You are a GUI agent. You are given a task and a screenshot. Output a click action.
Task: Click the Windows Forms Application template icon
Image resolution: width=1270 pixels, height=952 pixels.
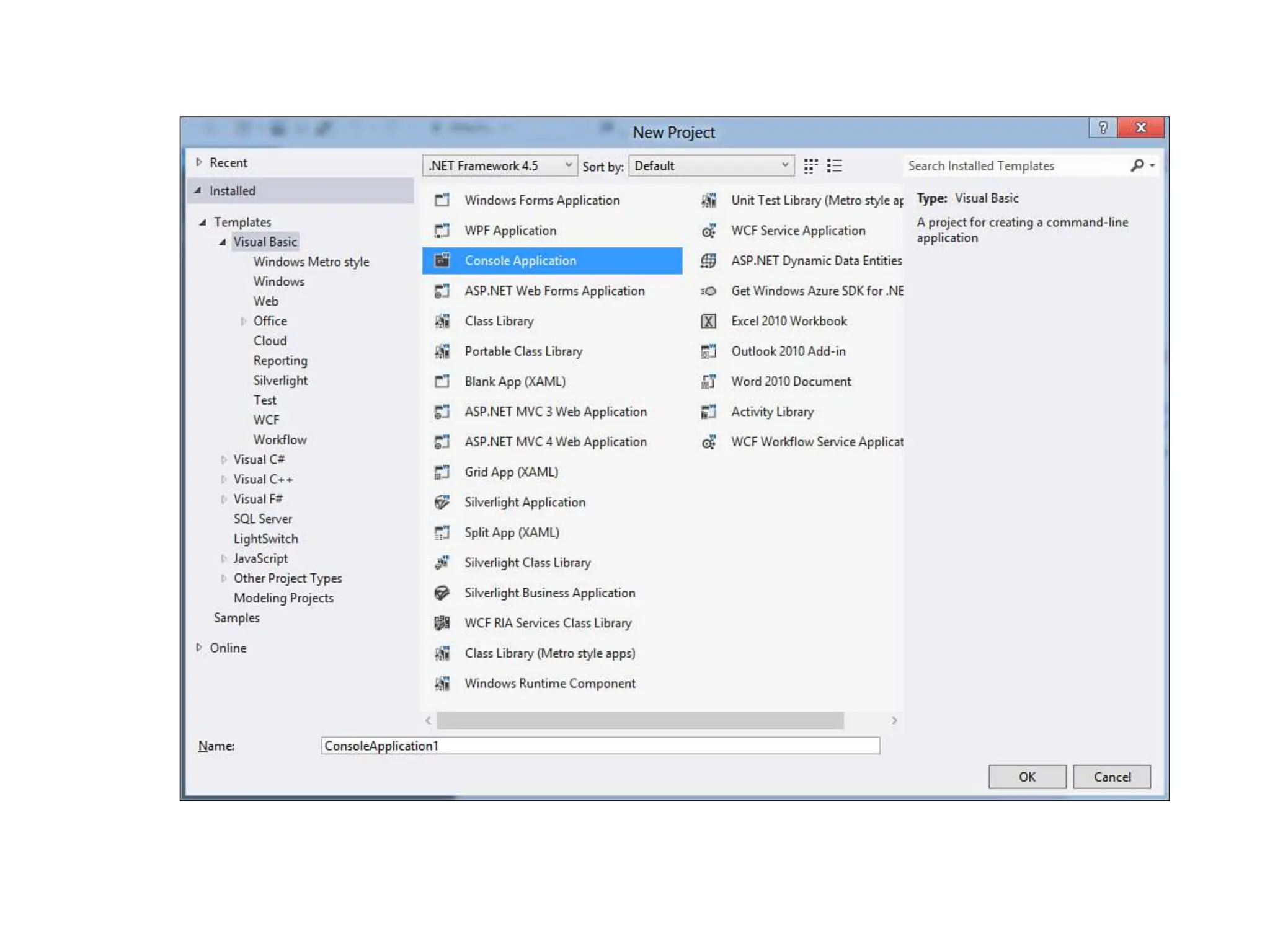[x=442, y=200]
